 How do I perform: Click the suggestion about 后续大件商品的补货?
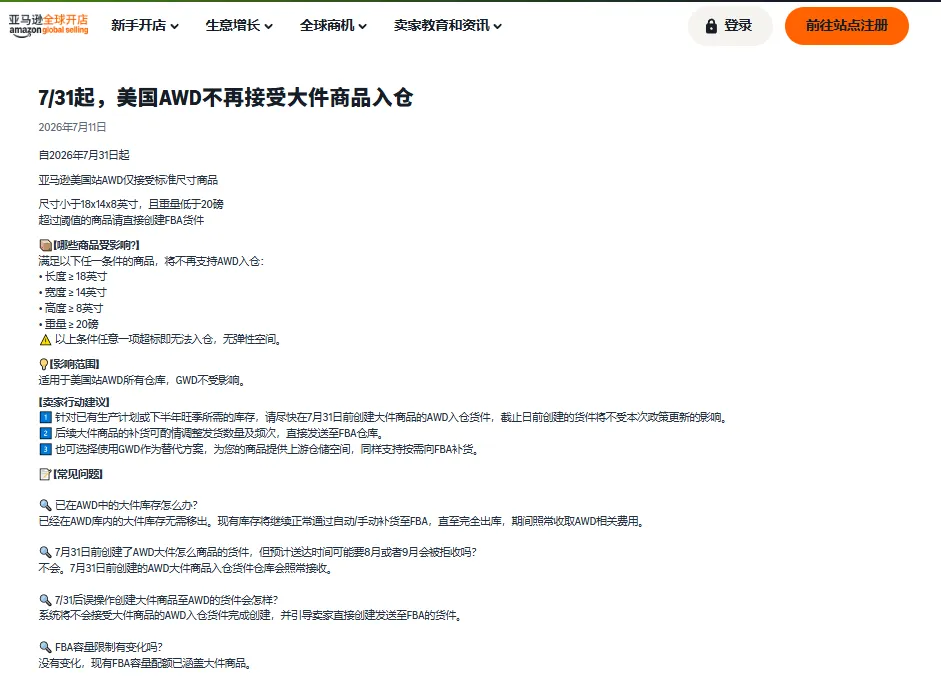coord(220,433)
